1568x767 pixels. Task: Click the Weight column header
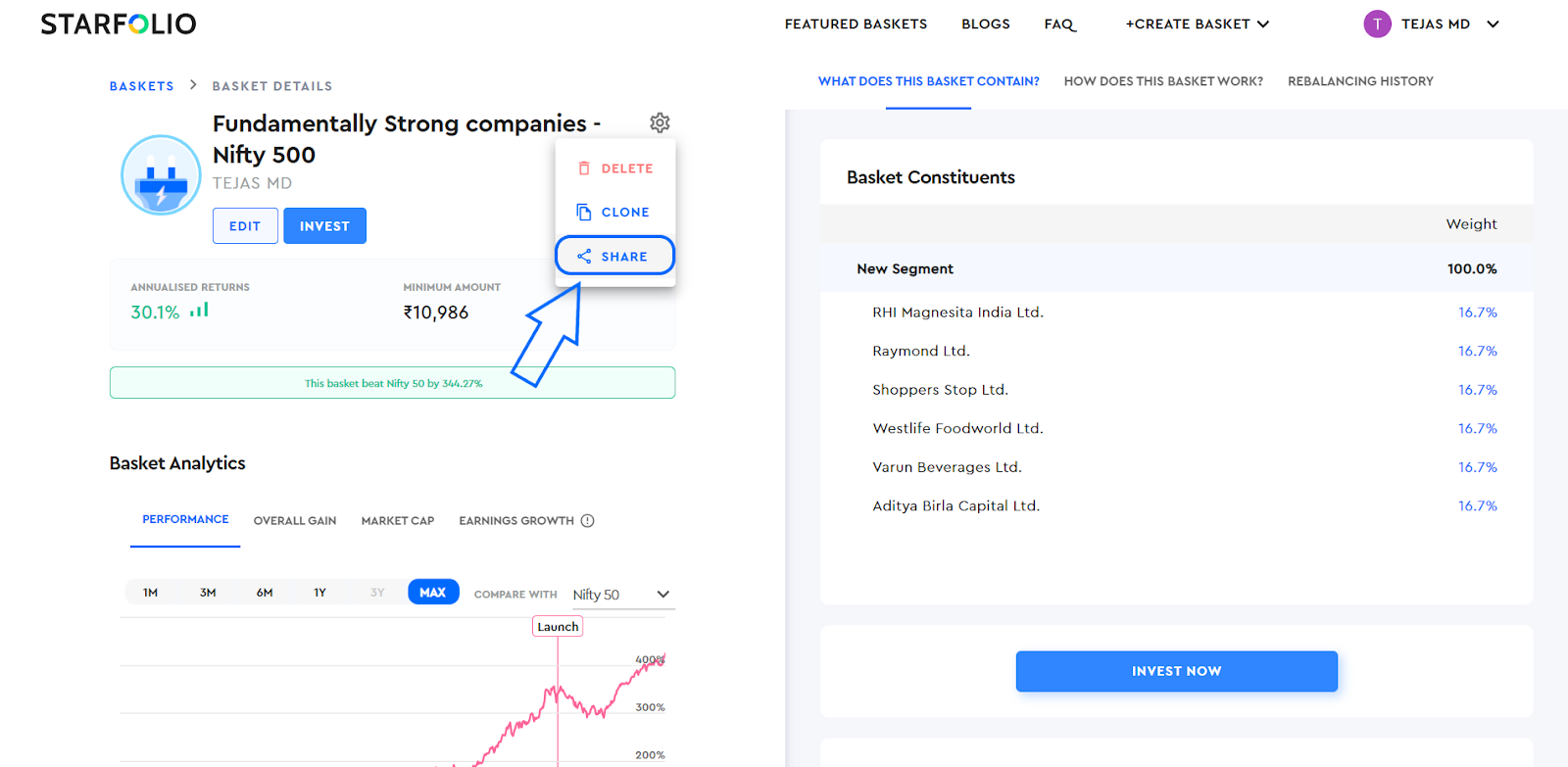tap(1471, 224)
